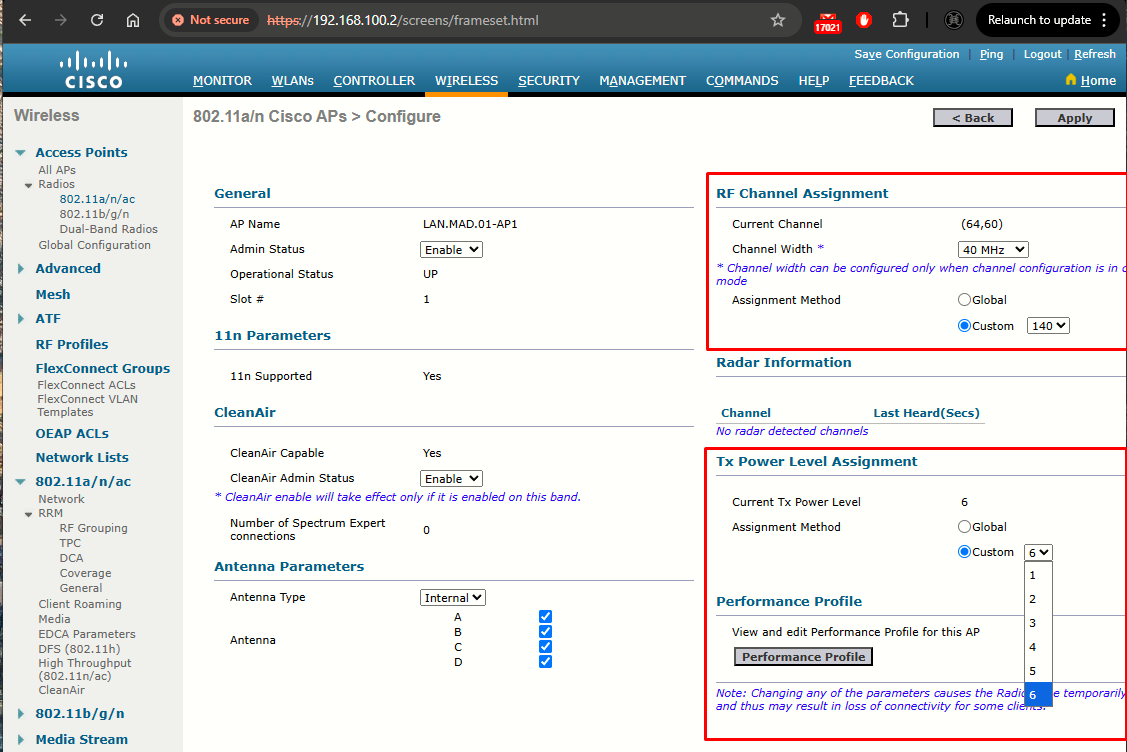
Task: Open the browser home page icon
Action: tap(133, 20)
